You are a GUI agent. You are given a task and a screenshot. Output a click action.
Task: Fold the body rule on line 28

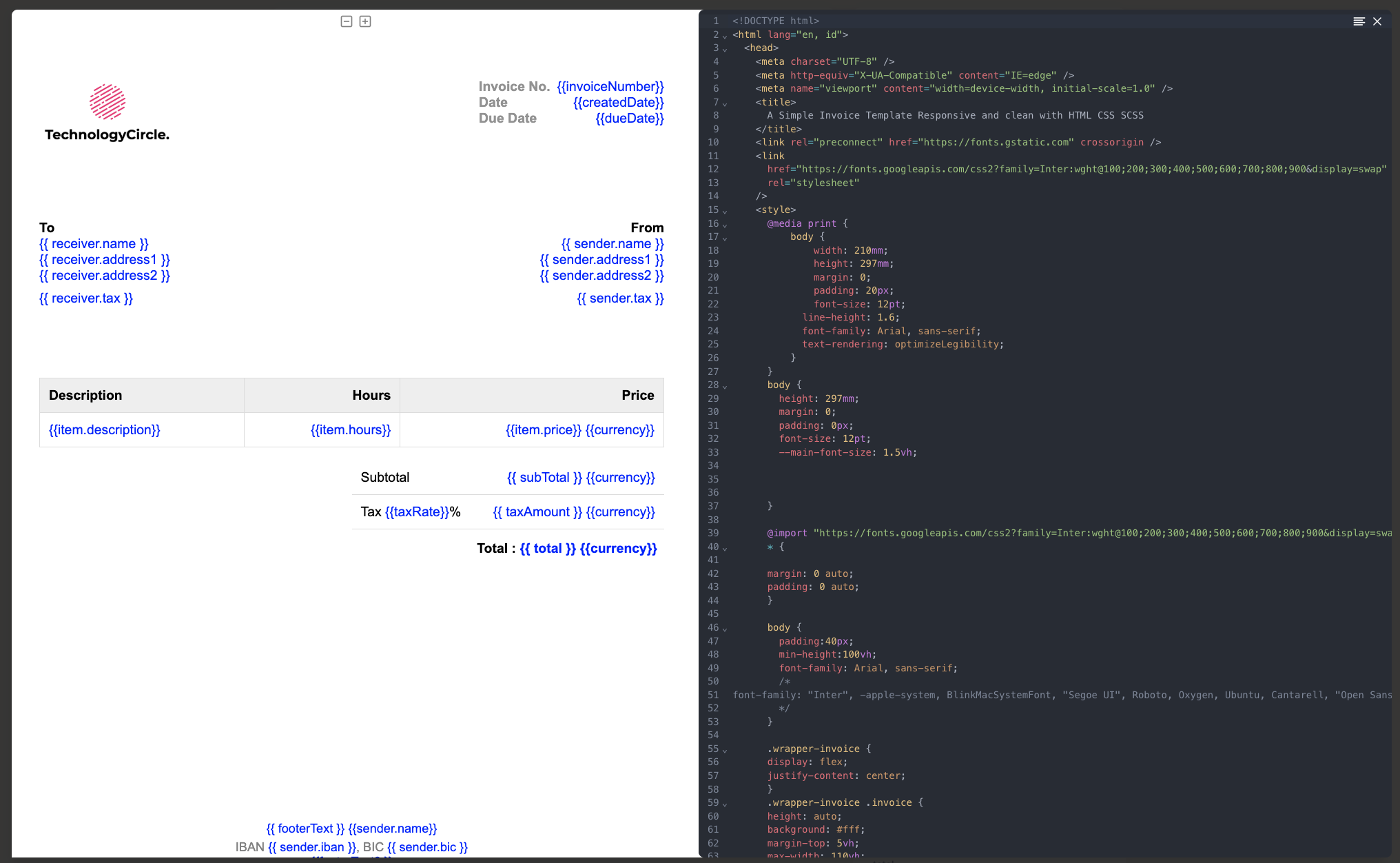(725, 386)
